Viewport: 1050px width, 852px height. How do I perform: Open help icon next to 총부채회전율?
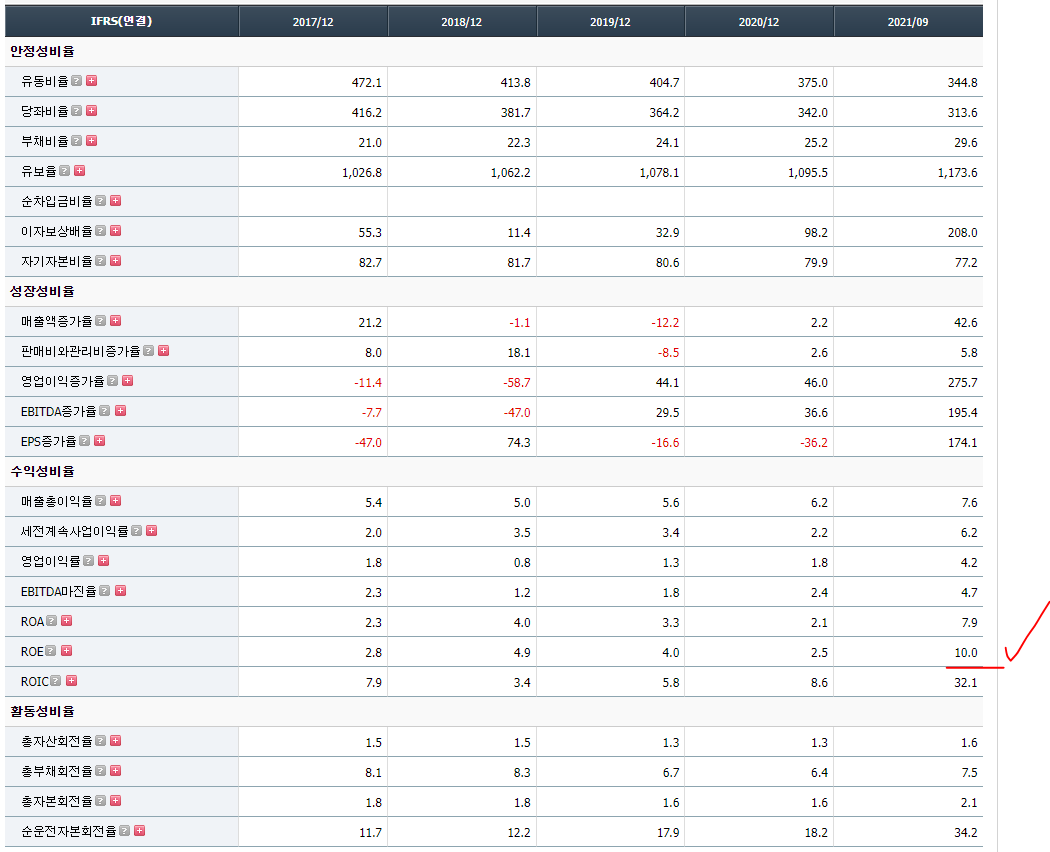coord(100,771)
